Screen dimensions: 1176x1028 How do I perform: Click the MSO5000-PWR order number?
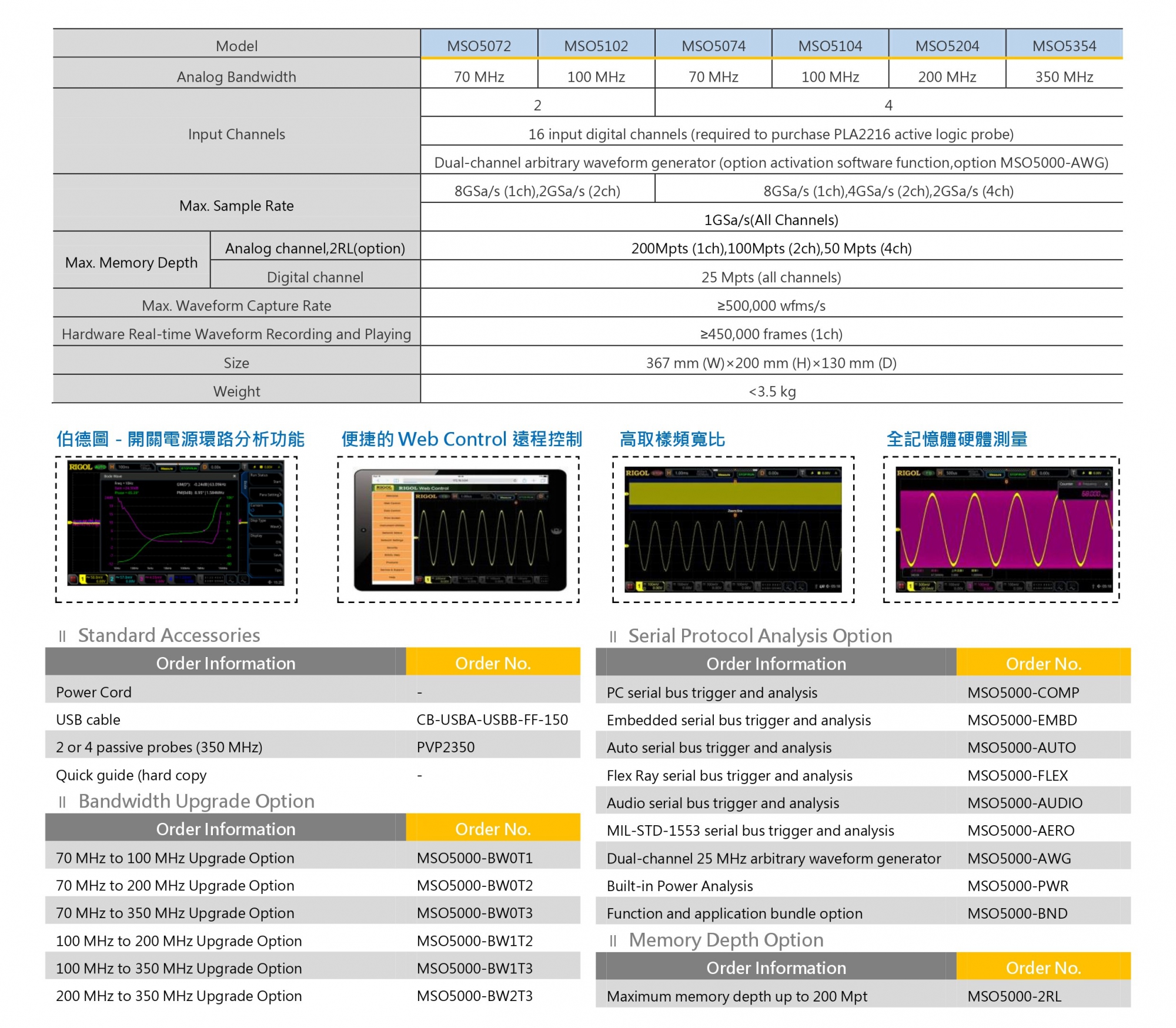tap(1018, 886)
